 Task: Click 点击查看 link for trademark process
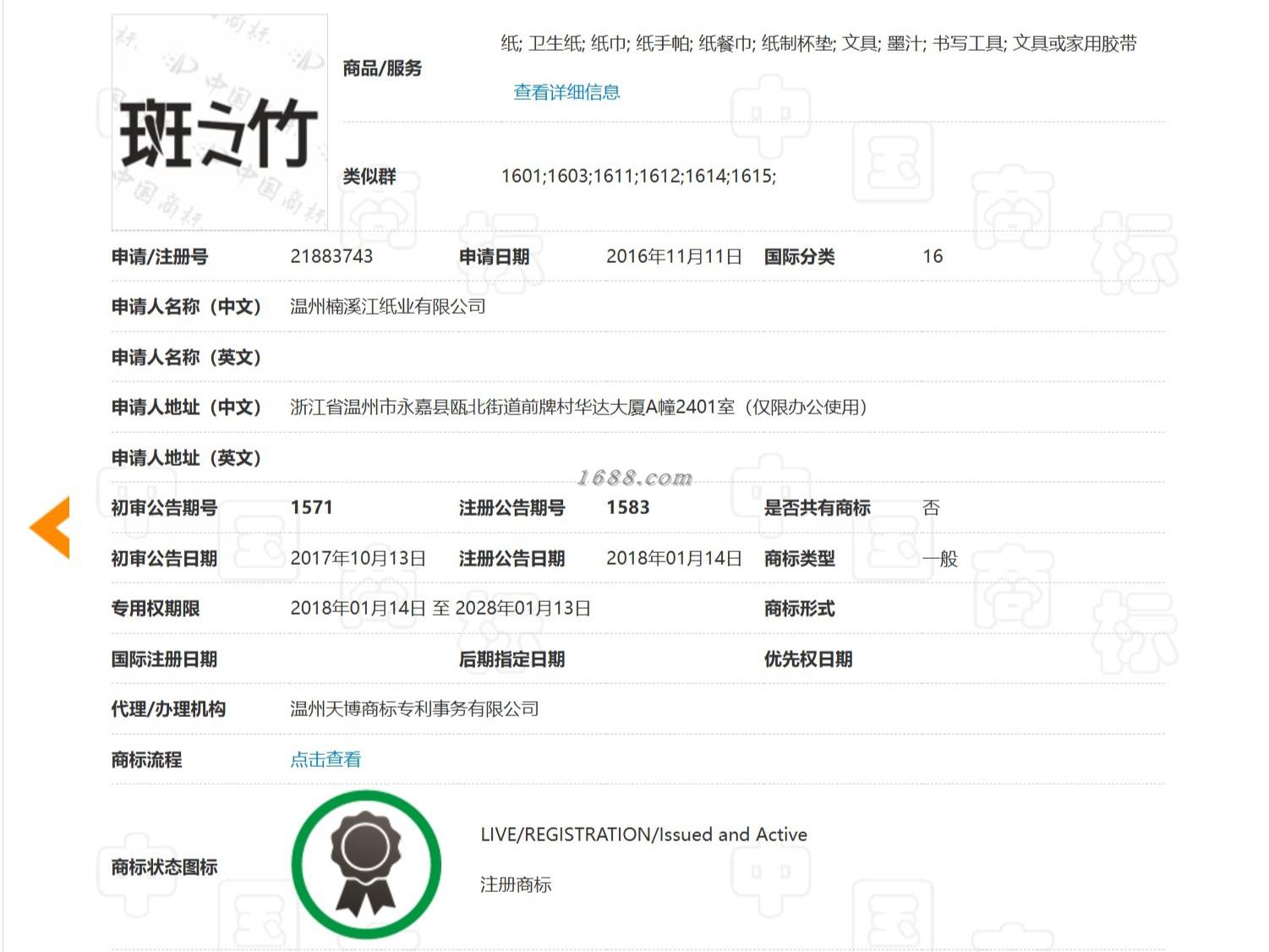click(325, 759)
